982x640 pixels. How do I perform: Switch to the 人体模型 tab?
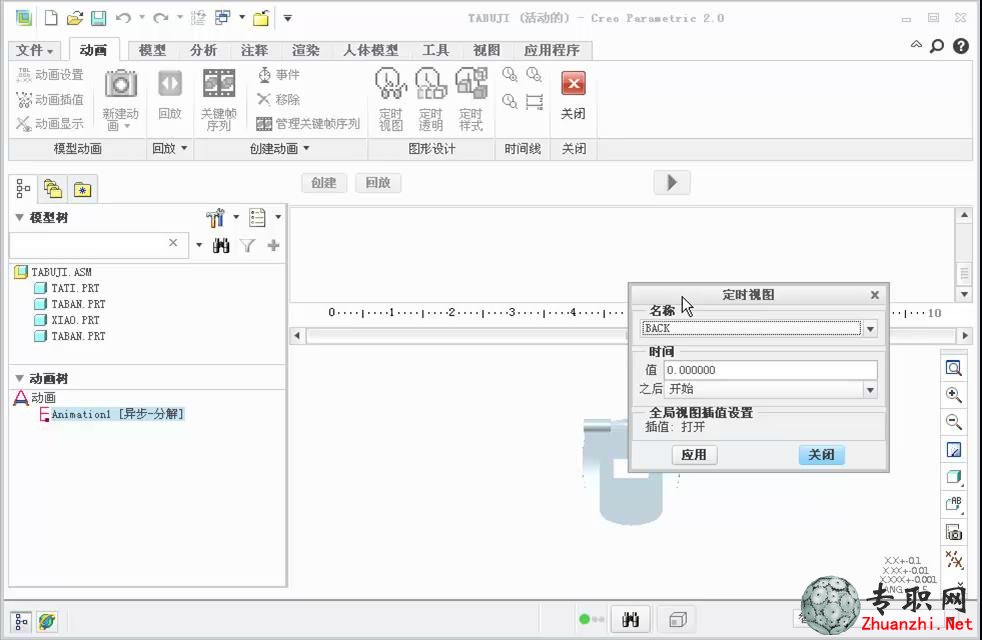[371, 50]
